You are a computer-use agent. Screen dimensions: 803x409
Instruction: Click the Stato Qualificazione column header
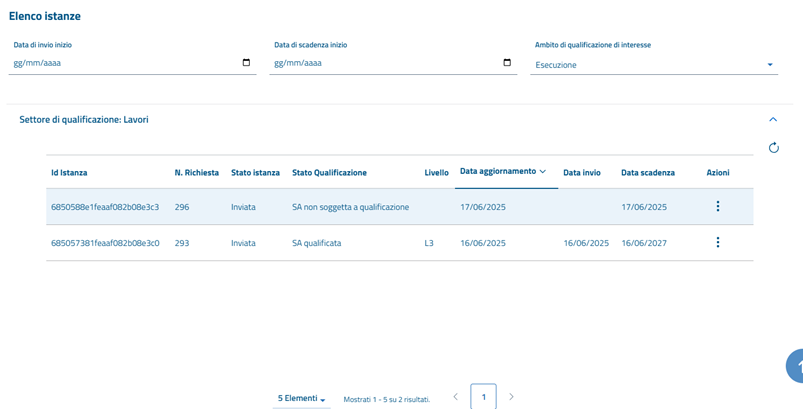329,173
